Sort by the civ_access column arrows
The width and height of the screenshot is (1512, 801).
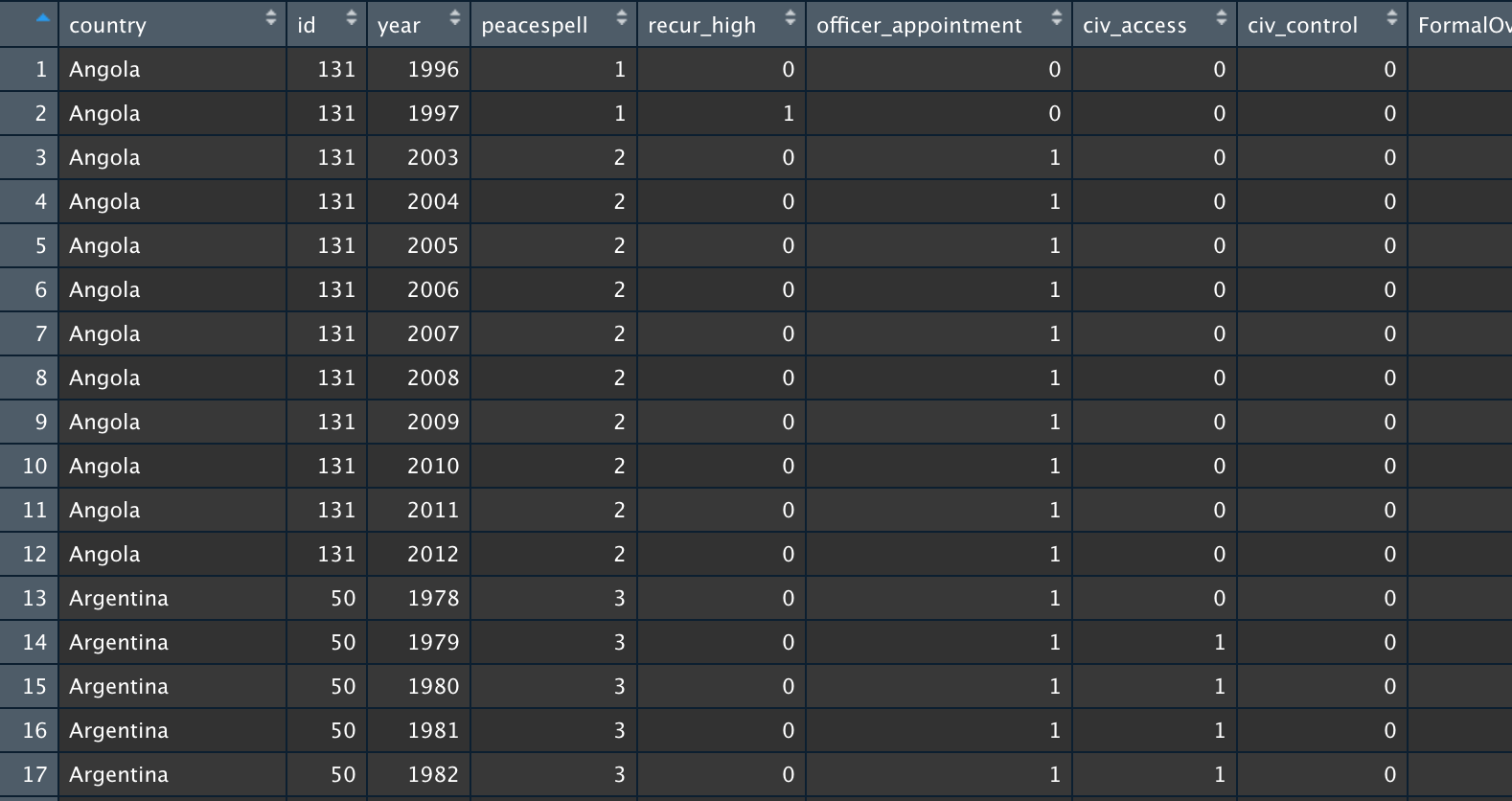[1222, 17]
